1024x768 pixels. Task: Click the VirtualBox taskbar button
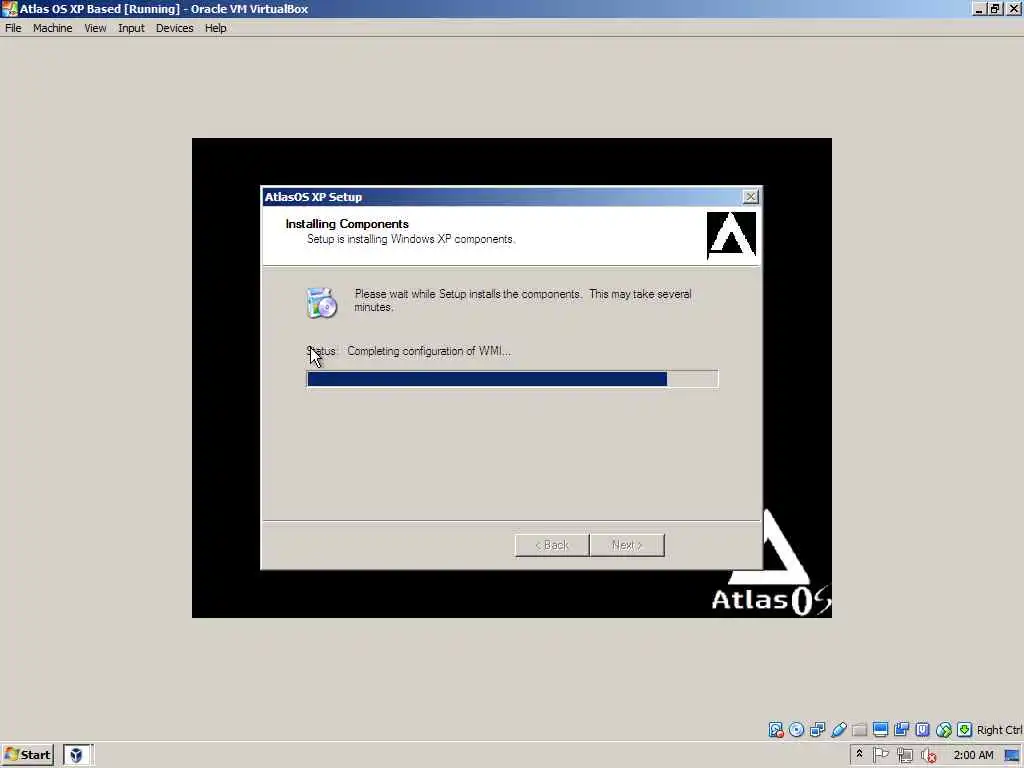tap(78, 755)
